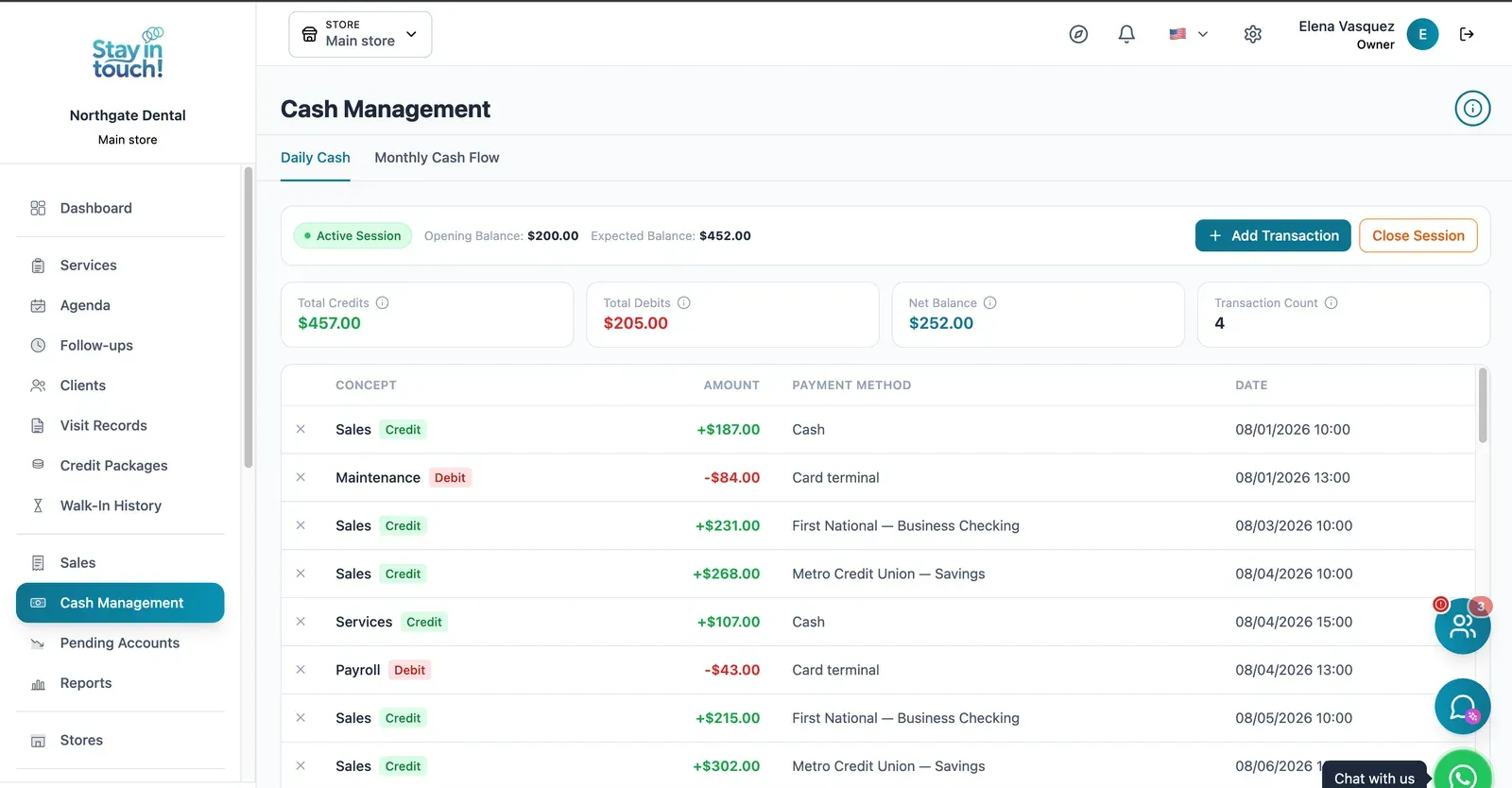The width and height of the screenshot is (1512, 788).
Task: Expand the Main store selector
Action: [360, 34]
